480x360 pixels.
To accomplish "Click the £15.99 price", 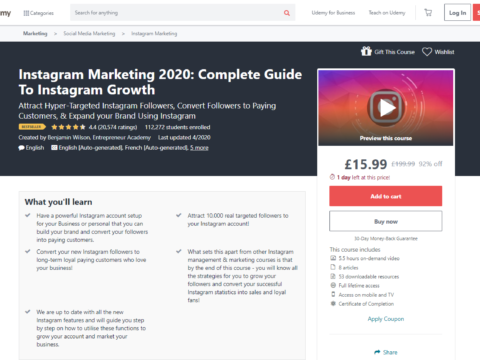I will point(366,164).
